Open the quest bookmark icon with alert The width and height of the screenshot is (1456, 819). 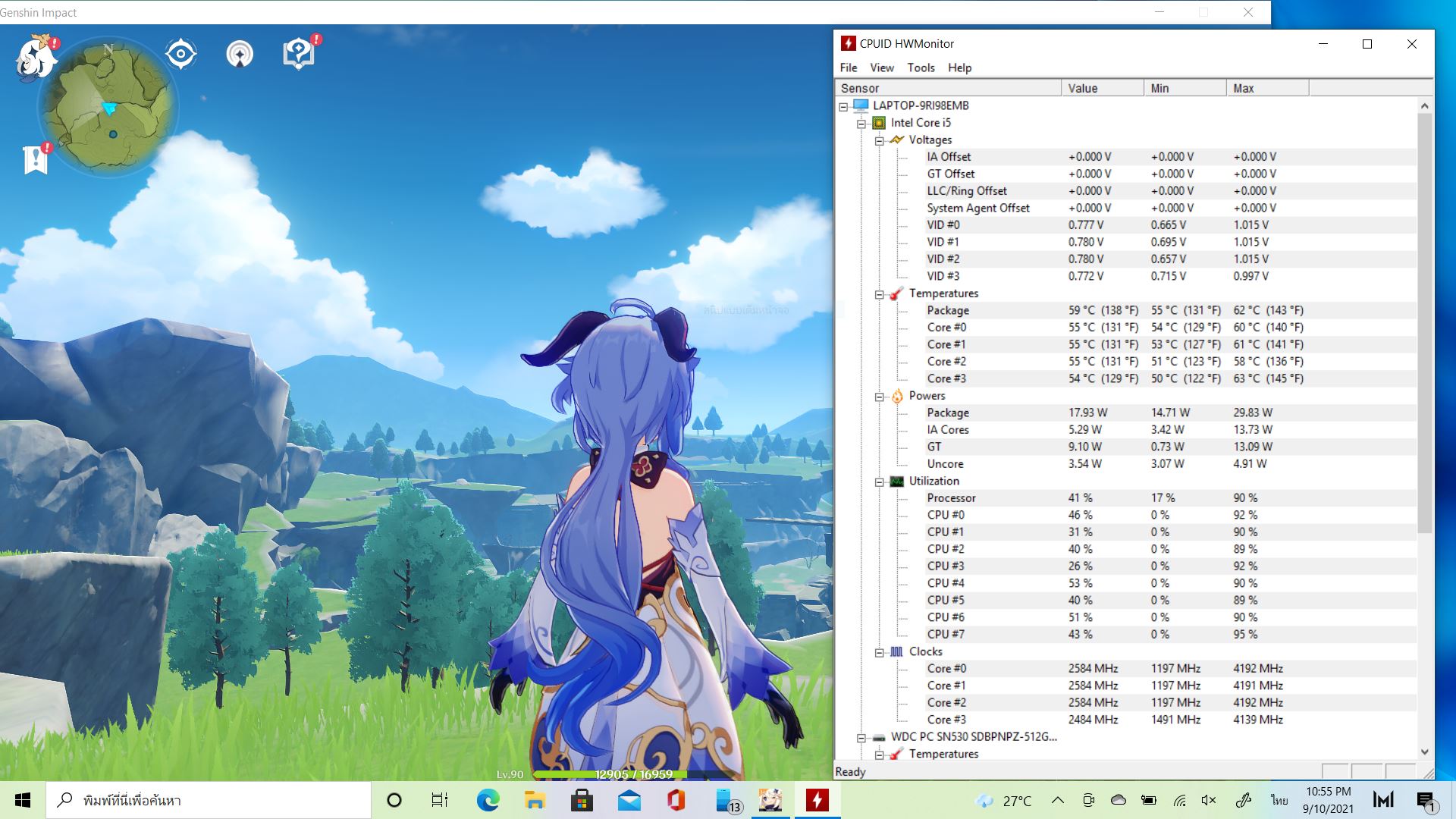[x=36, y=158]
